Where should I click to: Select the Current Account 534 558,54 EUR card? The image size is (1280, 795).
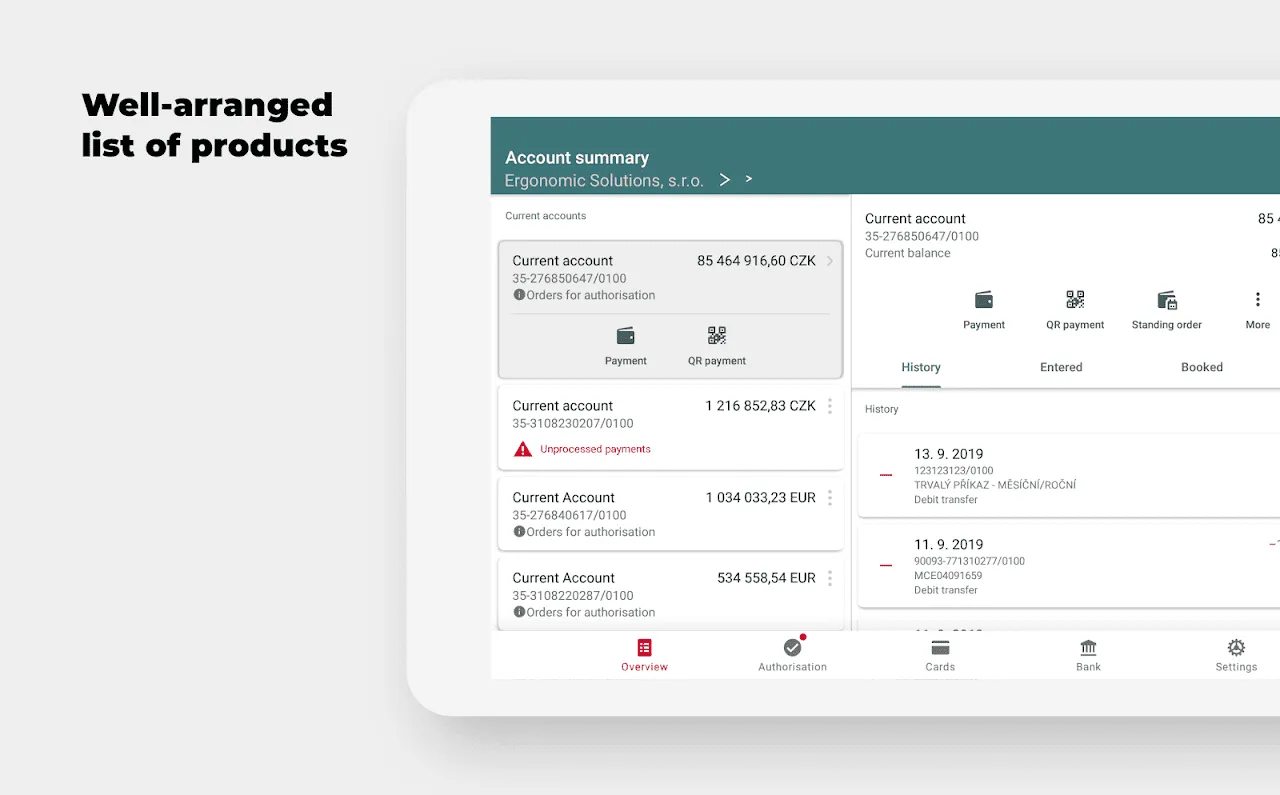670,593
